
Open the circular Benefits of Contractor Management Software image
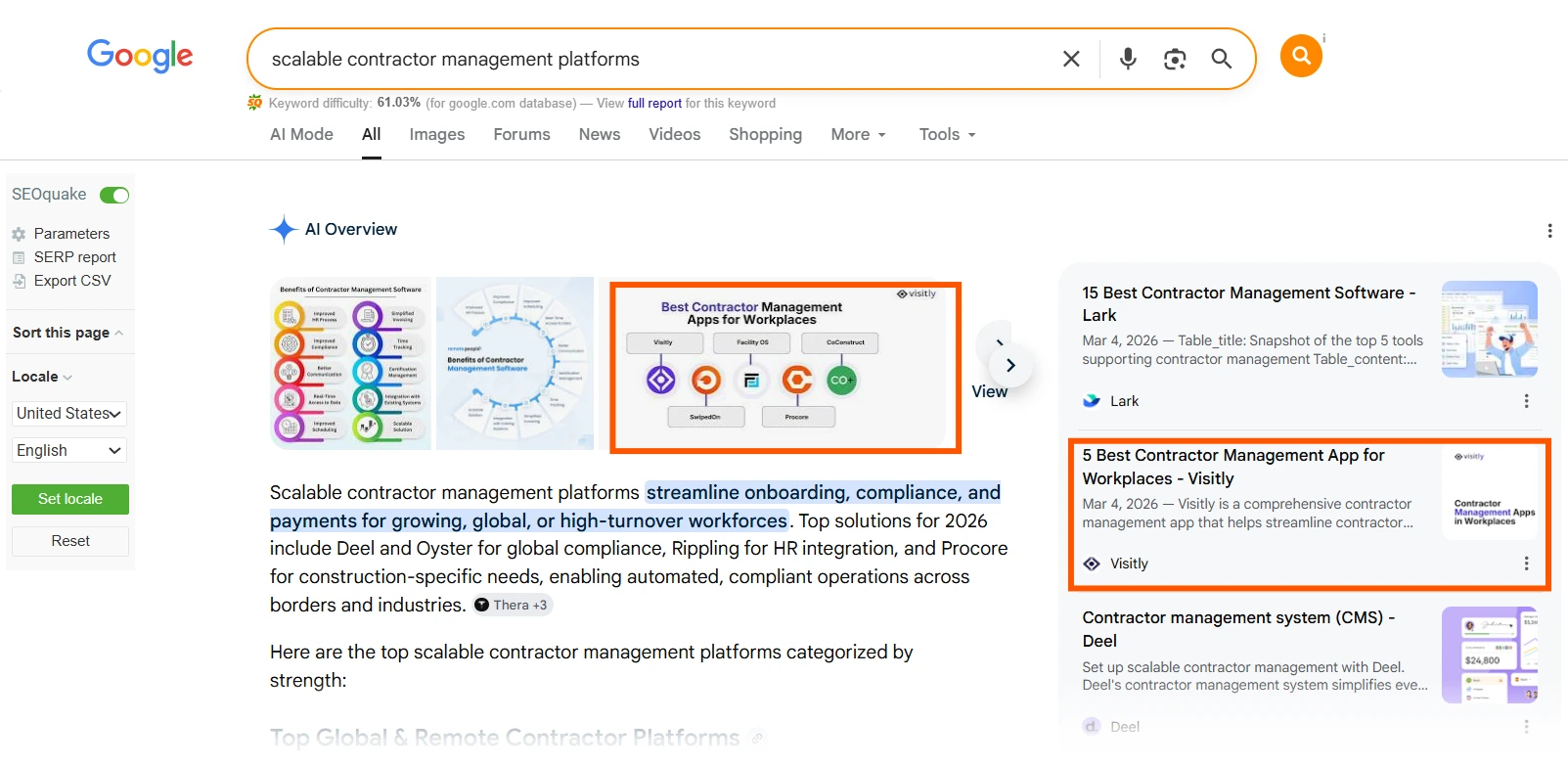pyautogui.click(x=515, y=363)
